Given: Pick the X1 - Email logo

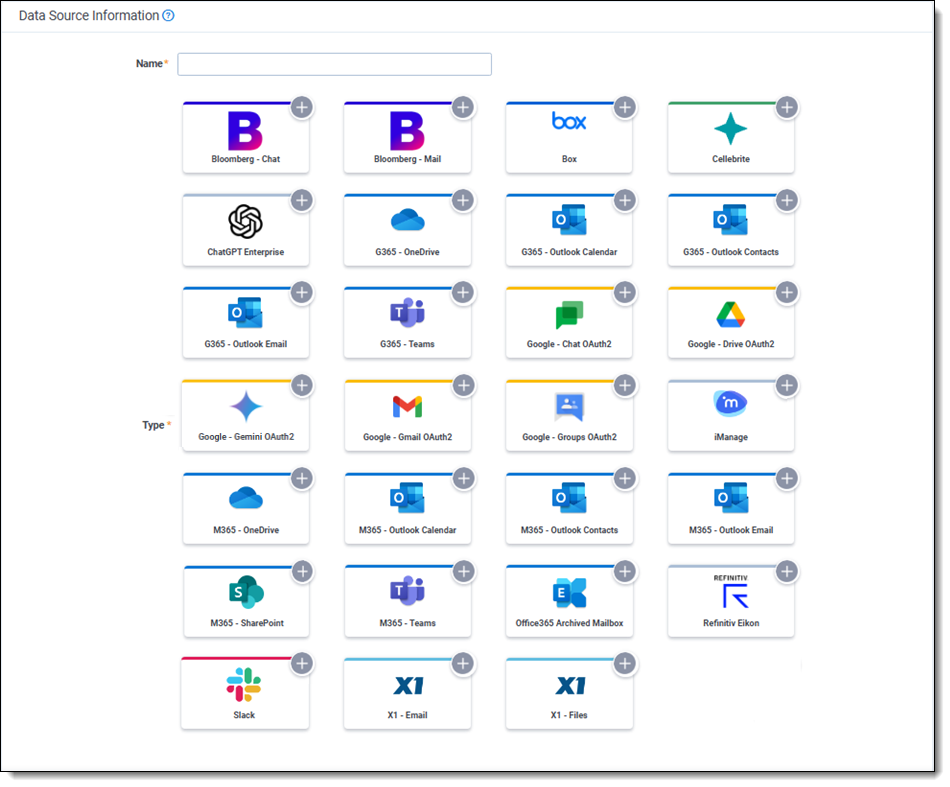Looking at the screenshot, I should (x=408, y=686).
